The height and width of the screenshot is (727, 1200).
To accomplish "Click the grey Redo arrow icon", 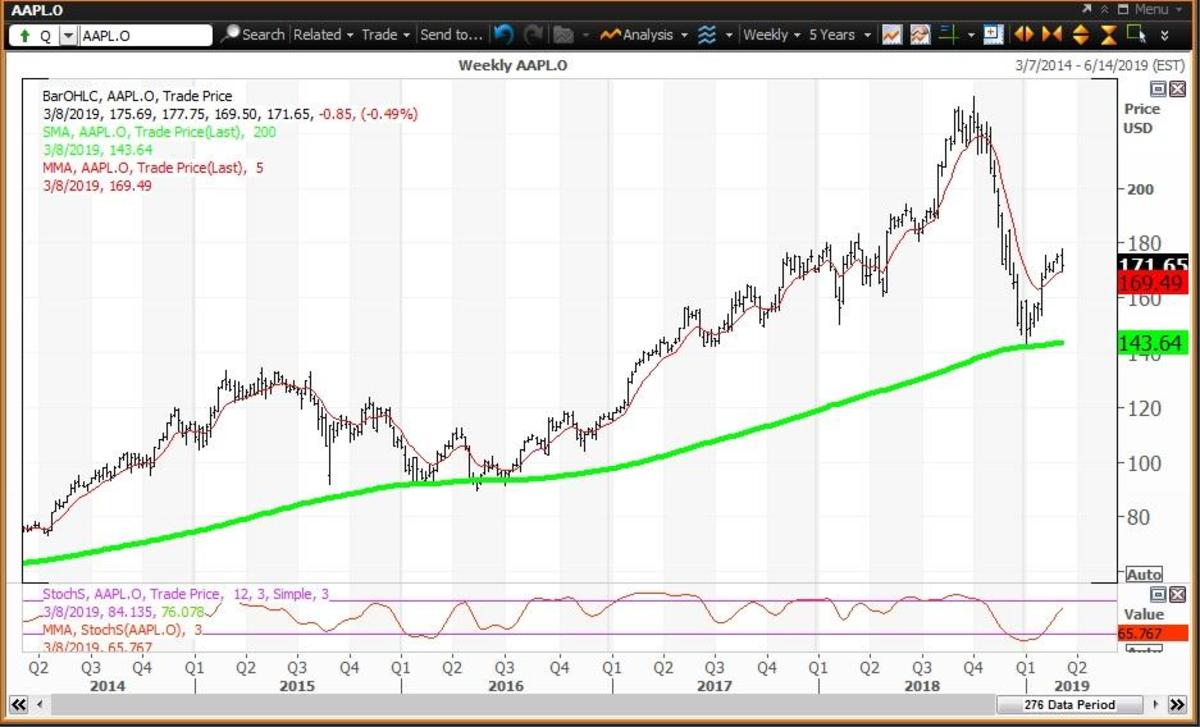I will click(x=533, y=35).
